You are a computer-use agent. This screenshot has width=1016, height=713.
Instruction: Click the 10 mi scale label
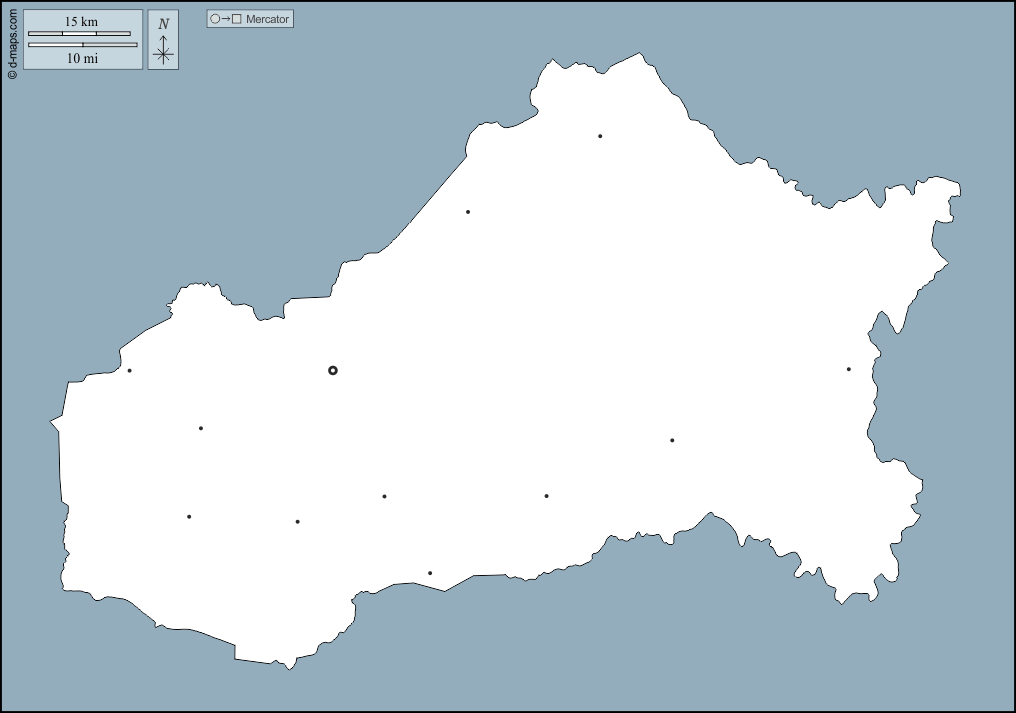pos(82,58)
